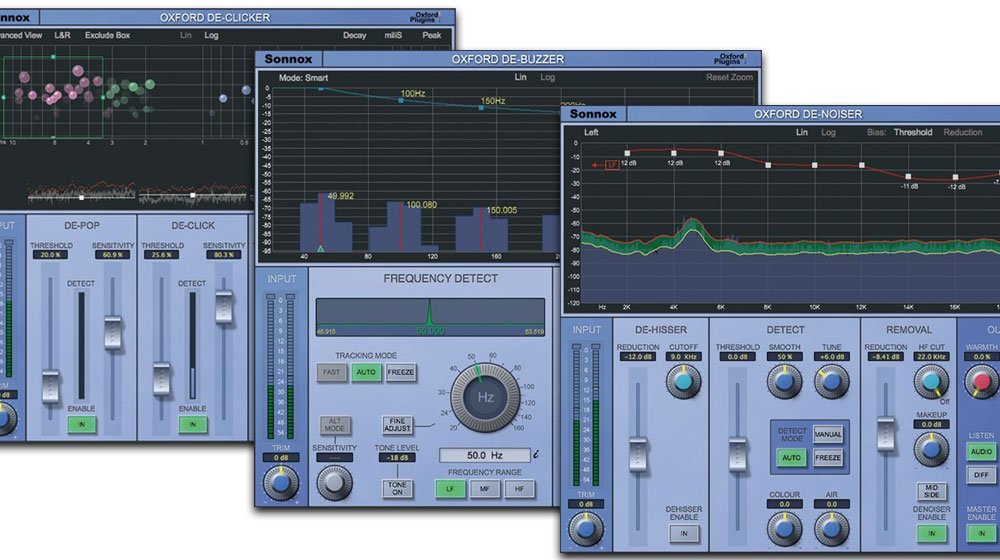Click the Removal Reduction fader handle
This screenshot has width=1000, height=560.
pos(885,434)
